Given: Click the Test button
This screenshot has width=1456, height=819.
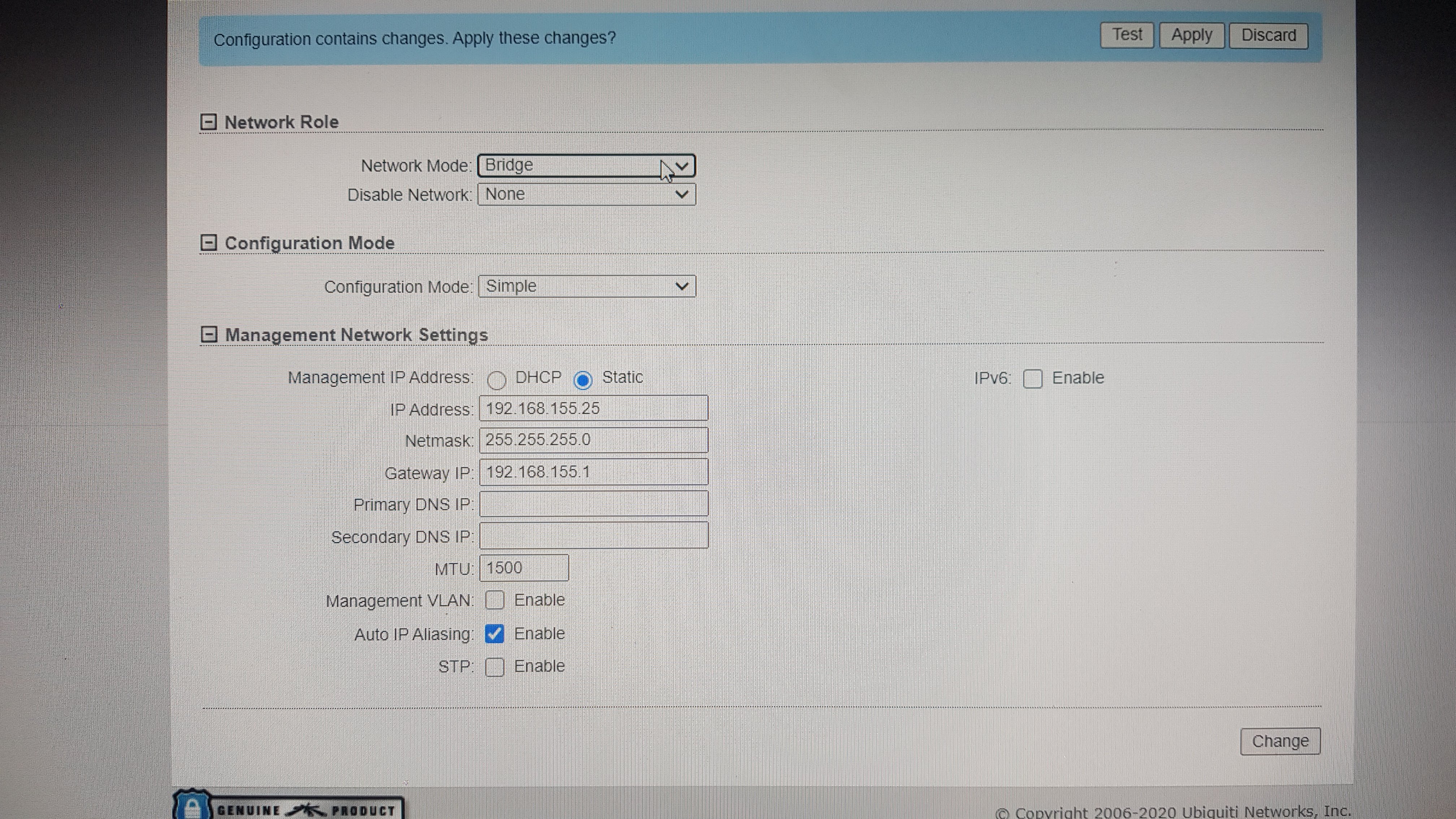Looking at the screenshot, I should coord(1126,36).
